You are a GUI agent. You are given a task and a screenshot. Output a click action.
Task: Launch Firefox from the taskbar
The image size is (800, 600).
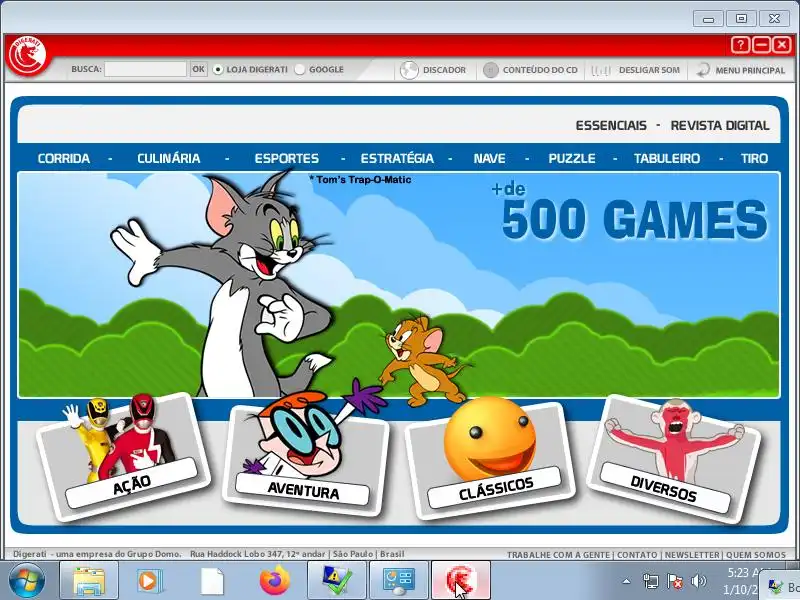pyautogui.click(x=274, y=581)
